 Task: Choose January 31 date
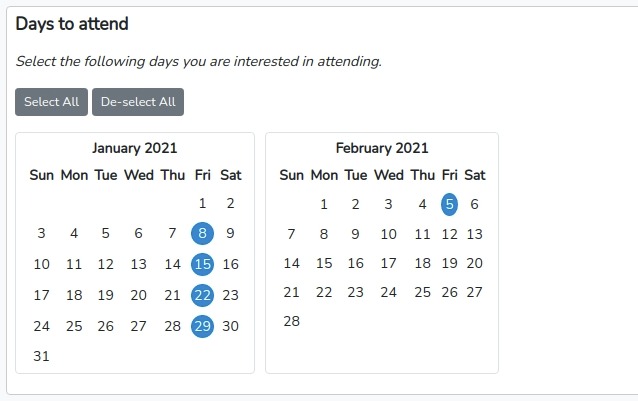(x=42, y=356)
